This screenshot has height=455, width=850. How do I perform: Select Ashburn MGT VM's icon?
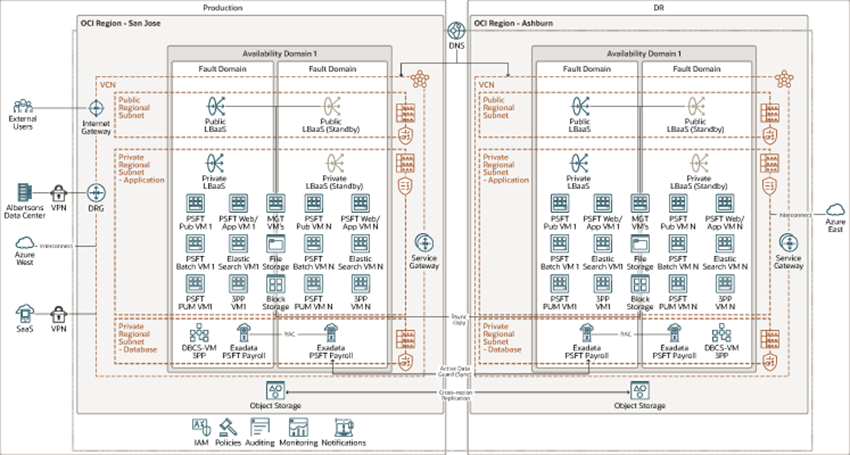[x=640, y=203]
